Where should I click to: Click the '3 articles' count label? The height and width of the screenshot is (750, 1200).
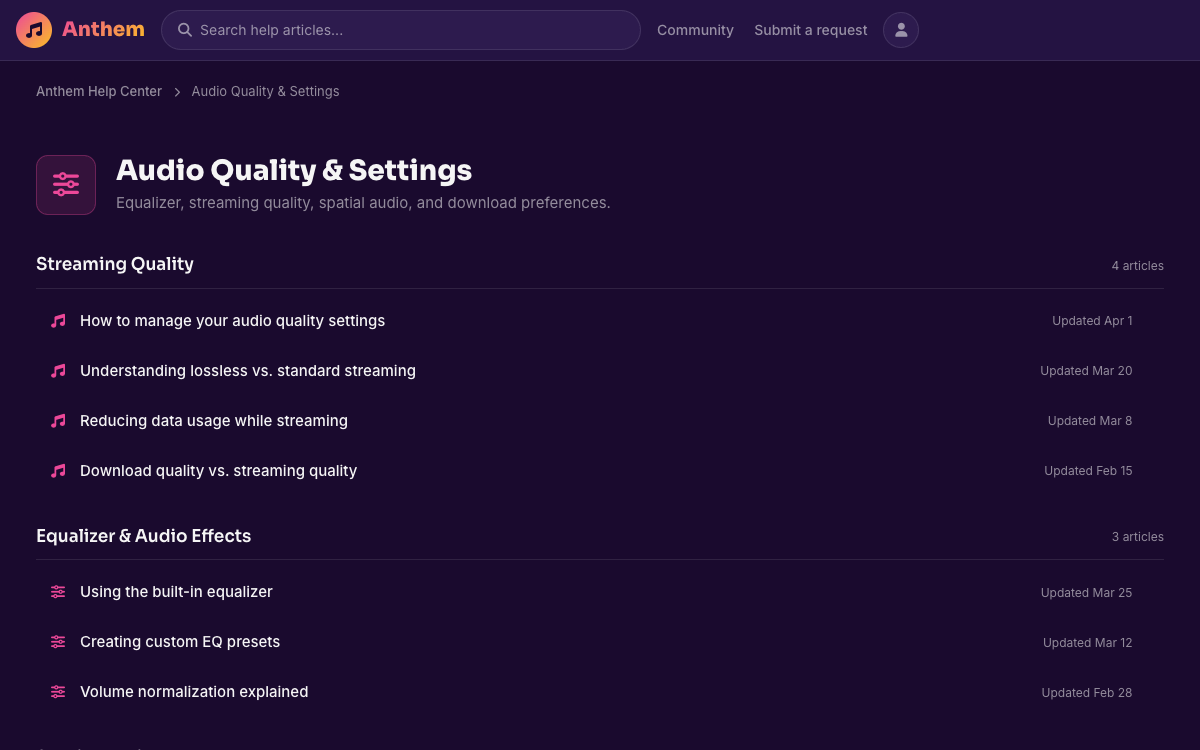(x=1138, y=537)
